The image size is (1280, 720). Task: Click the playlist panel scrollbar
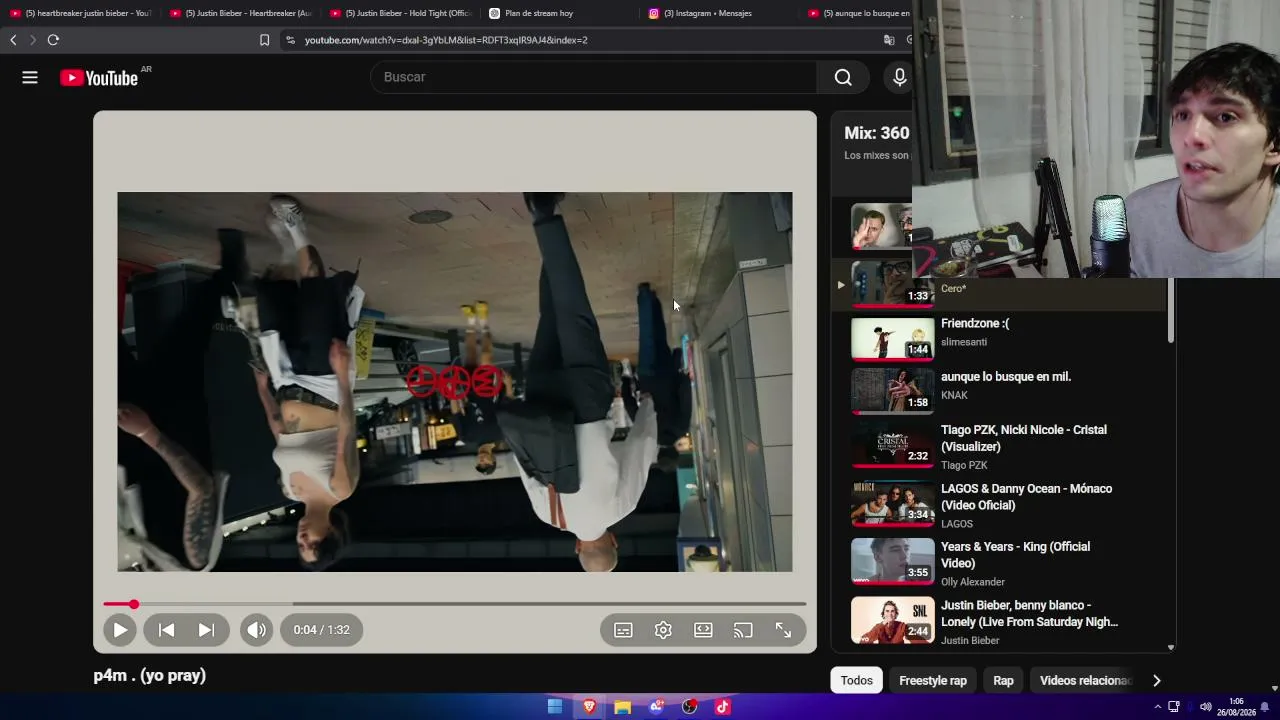coord(1170,312)
